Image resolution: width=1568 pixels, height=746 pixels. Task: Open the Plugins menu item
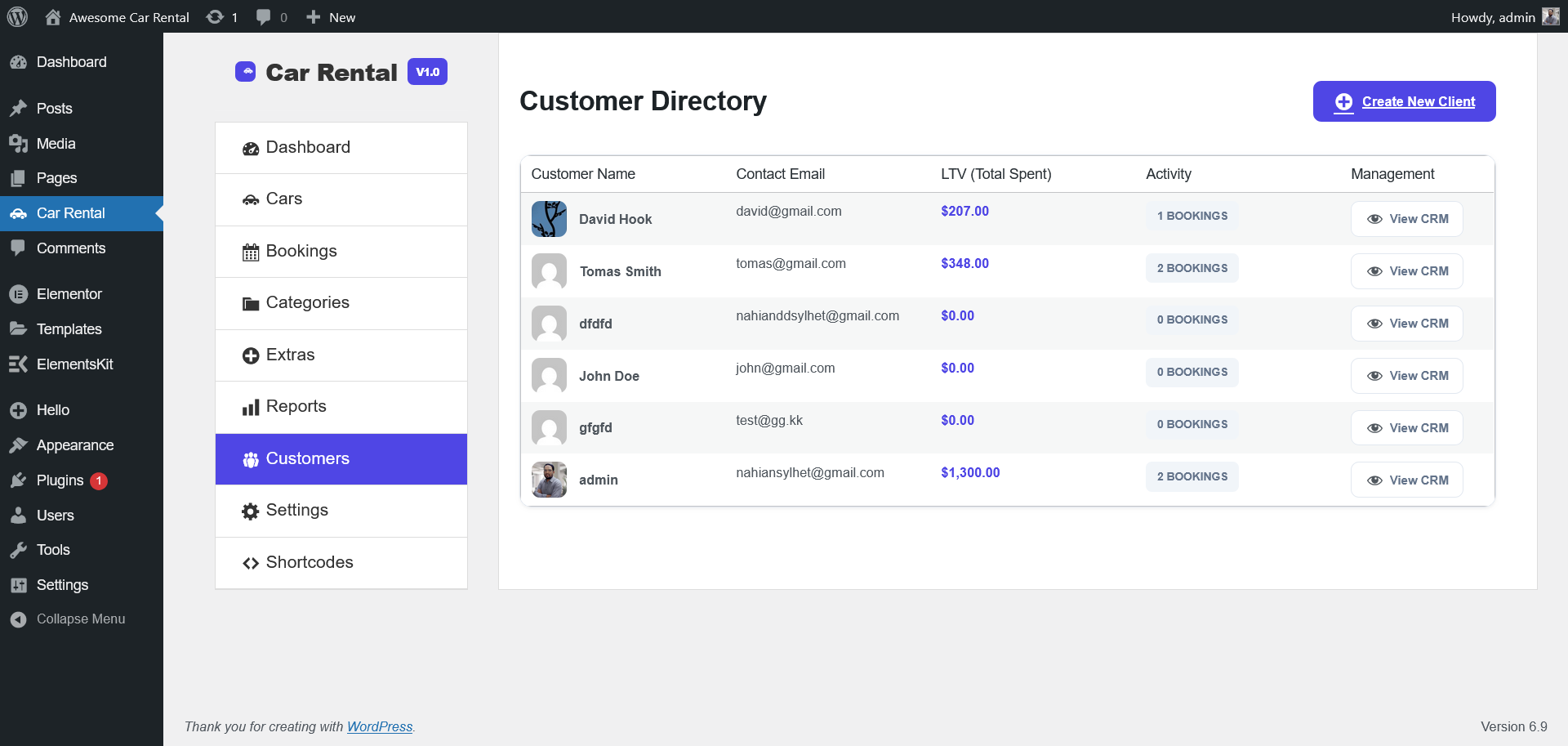point(60,480)
